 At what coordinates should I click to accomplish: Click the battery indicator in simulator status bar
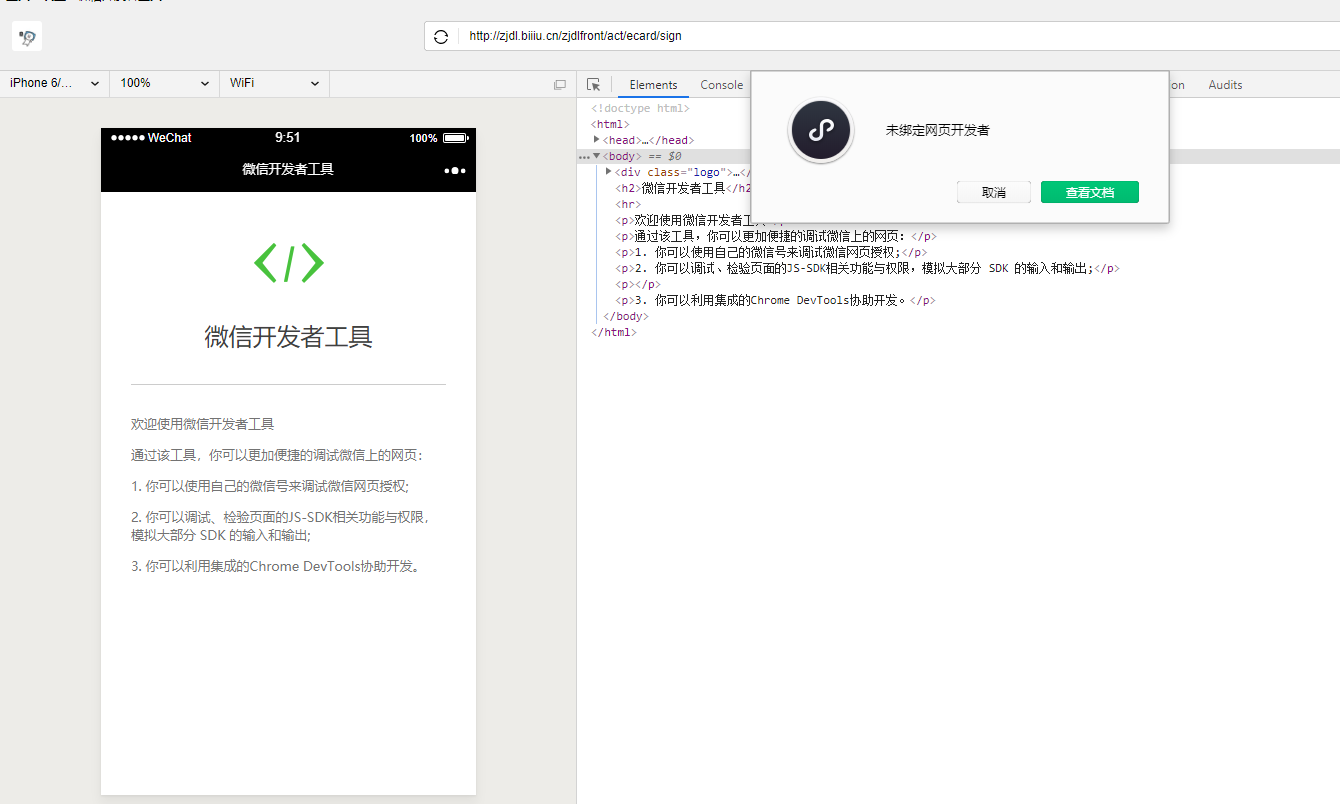click(x=455, y=138)
